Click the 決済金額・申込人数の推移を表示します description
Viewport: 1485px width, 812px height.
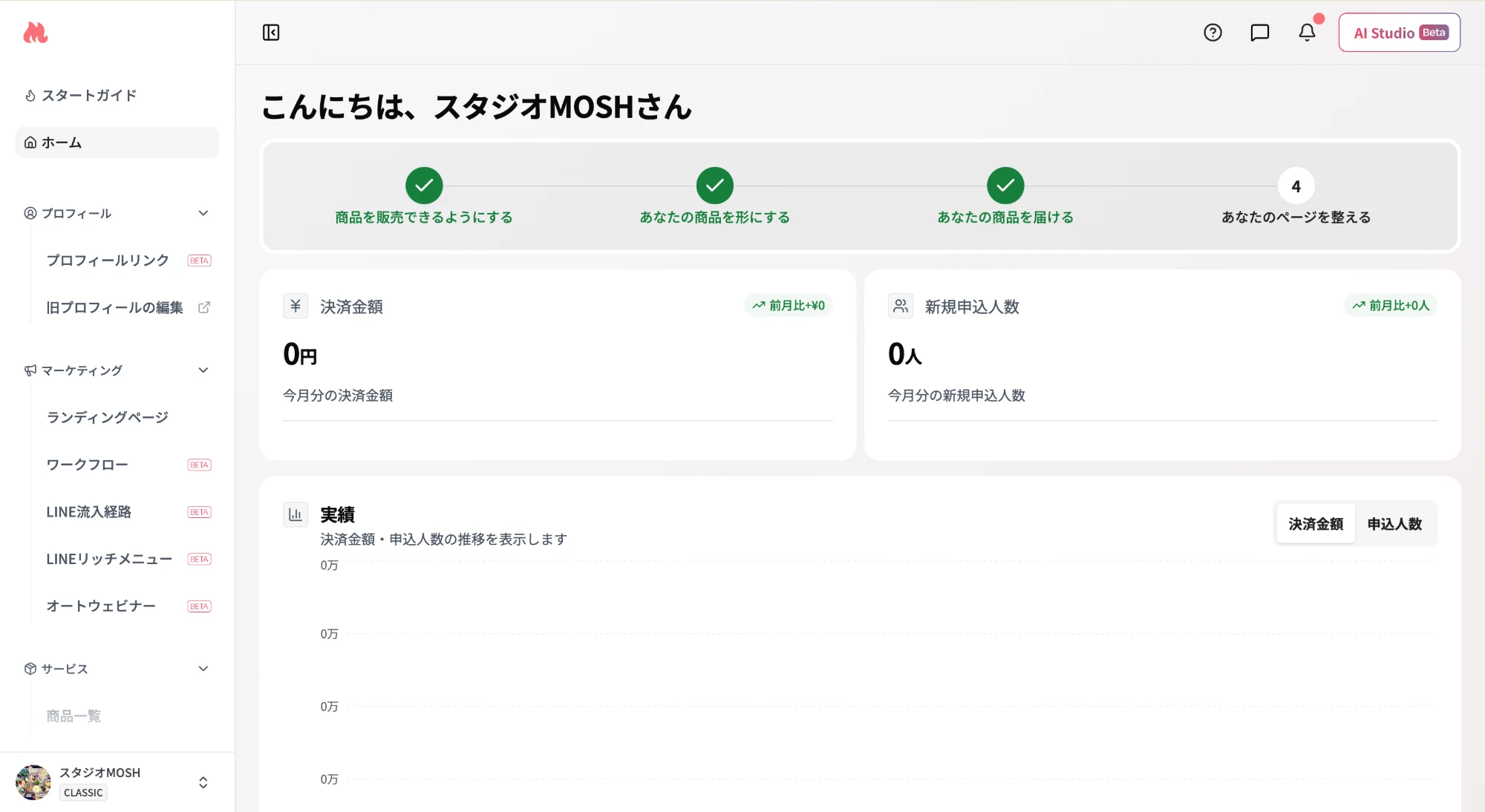tap(444, 540)
